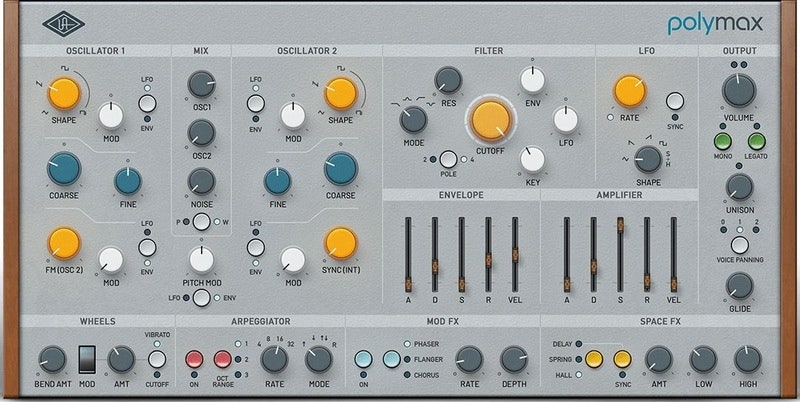Enable the green MONO button
Screen dimensions: 800x402
[x=721, y=142]
